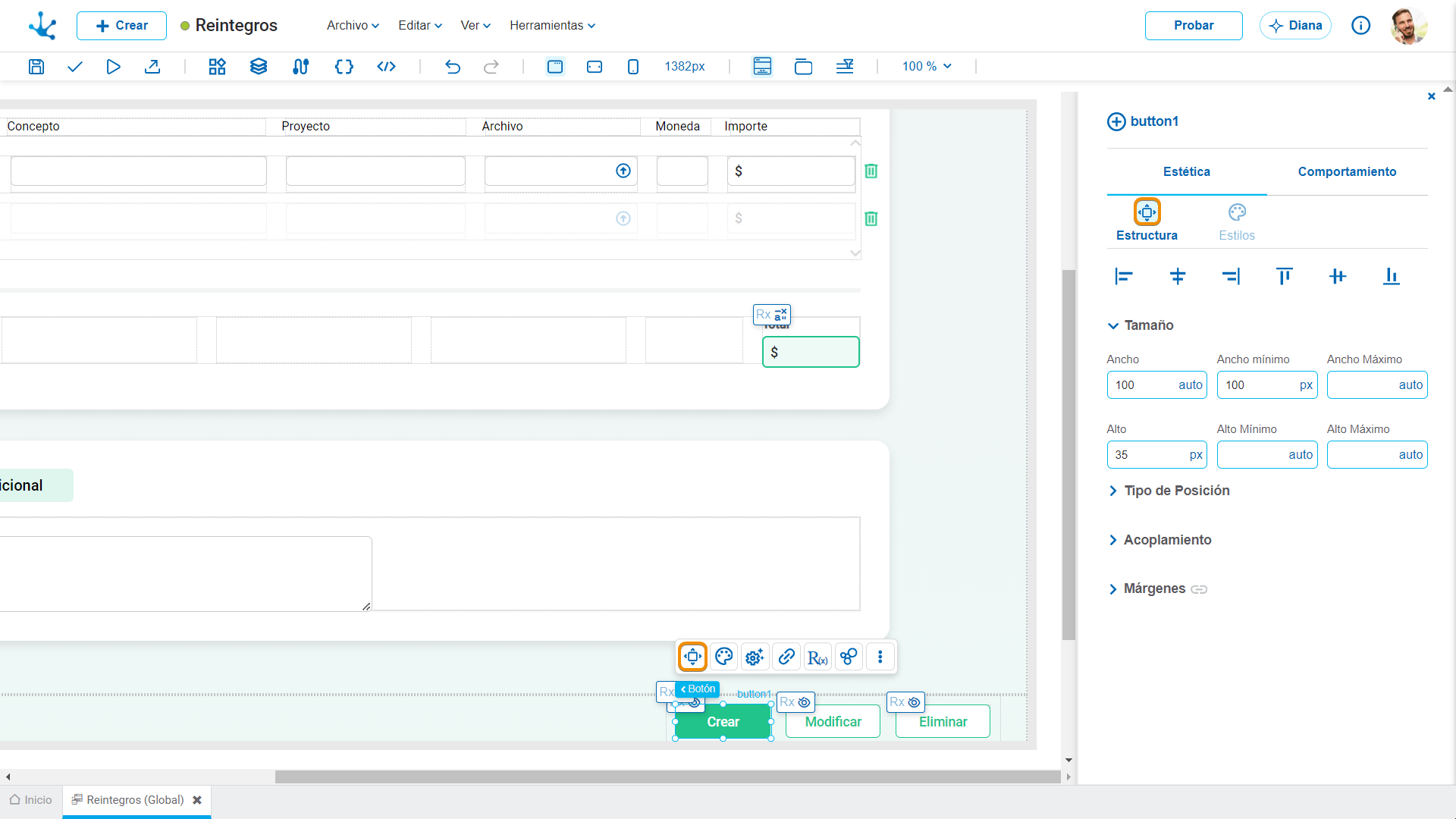
Task: Align element horizontal center in panel
Action: [x=1178, y=277]
